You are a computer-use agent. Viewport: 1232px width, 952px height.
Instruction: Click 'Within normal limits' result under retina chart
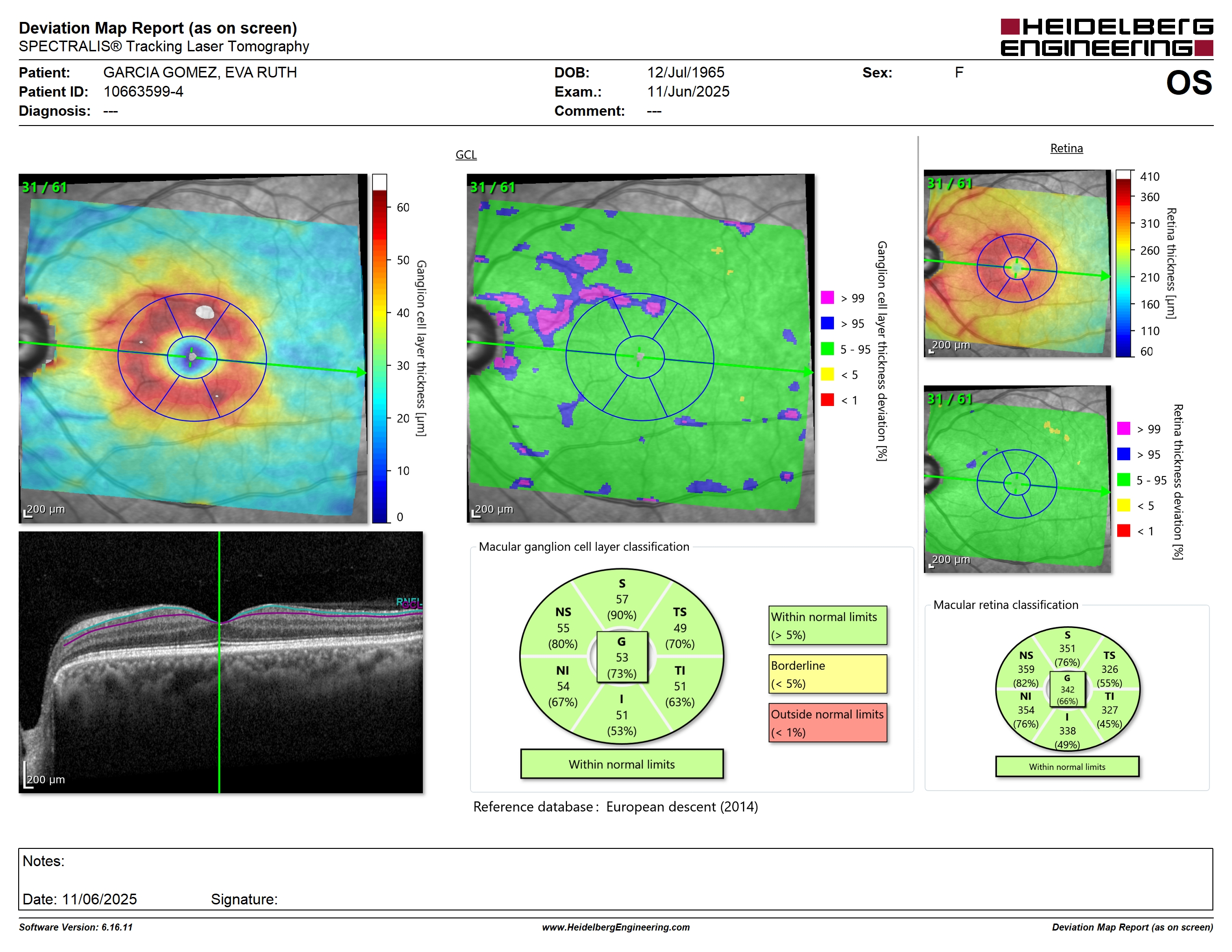1067,766
